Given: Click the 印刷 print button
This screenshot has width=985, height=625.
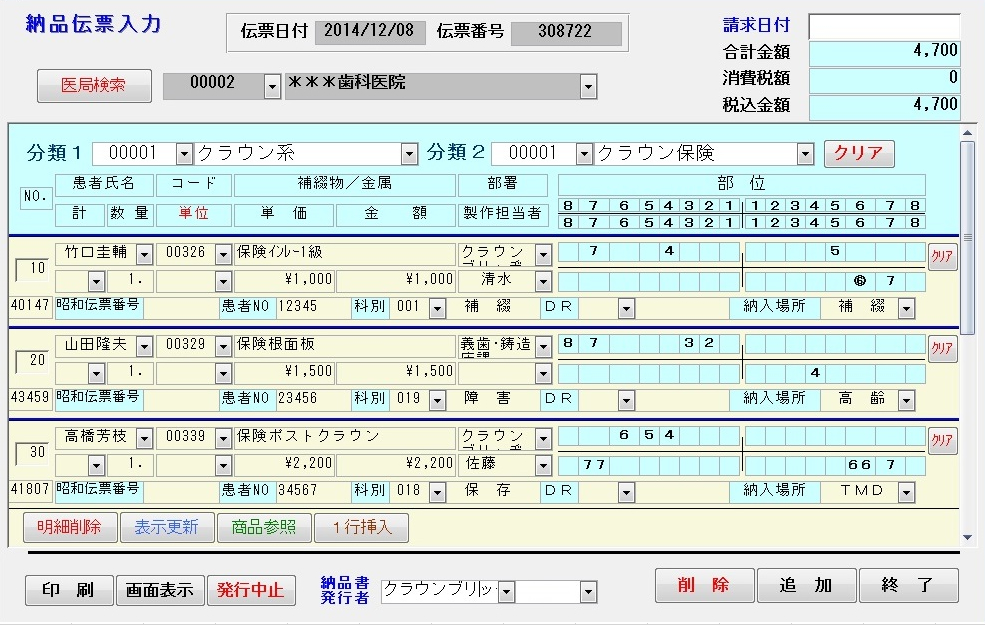Looking at the screenshot, I should [x=69, y=589].
